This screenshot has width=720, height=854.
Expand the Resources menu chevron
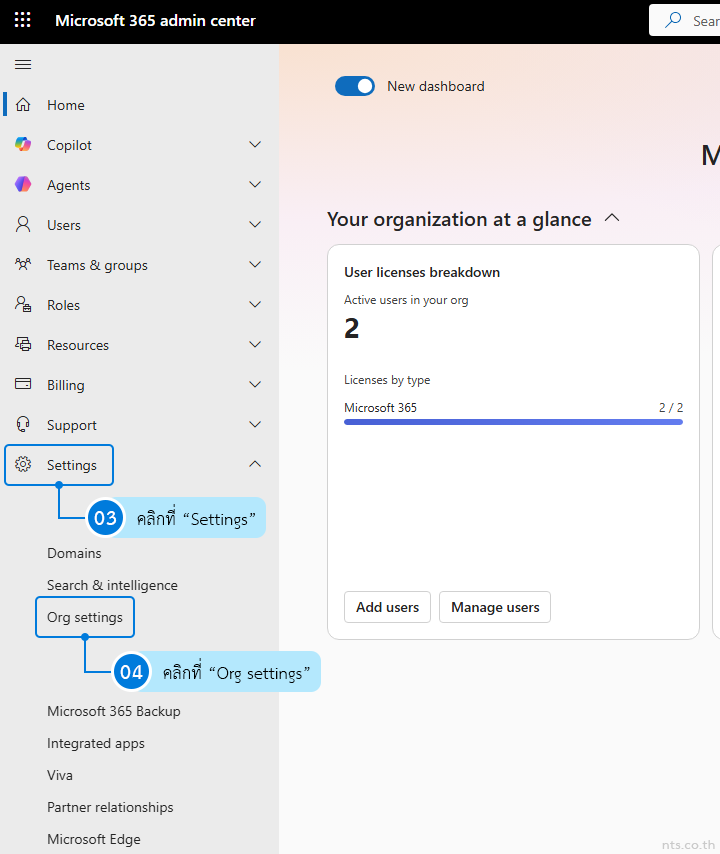click(255, 344)
